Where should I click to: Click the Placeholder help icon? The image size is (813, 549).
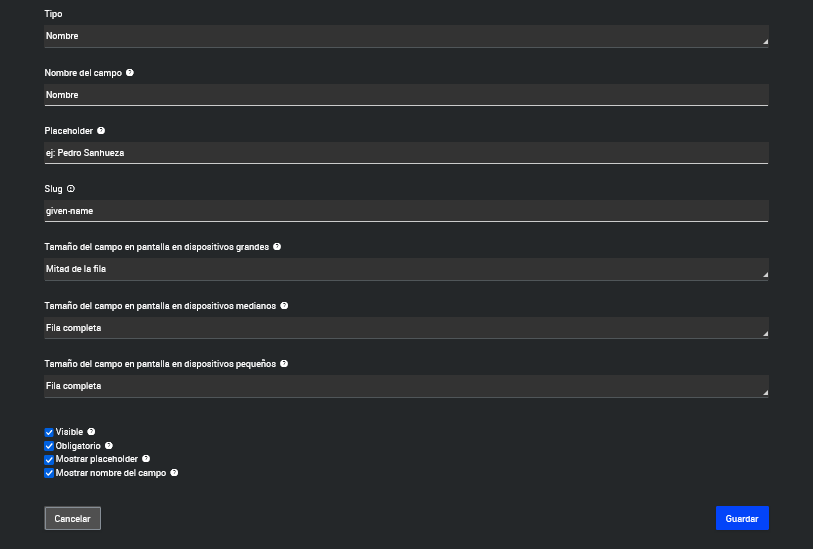(101, 130)
